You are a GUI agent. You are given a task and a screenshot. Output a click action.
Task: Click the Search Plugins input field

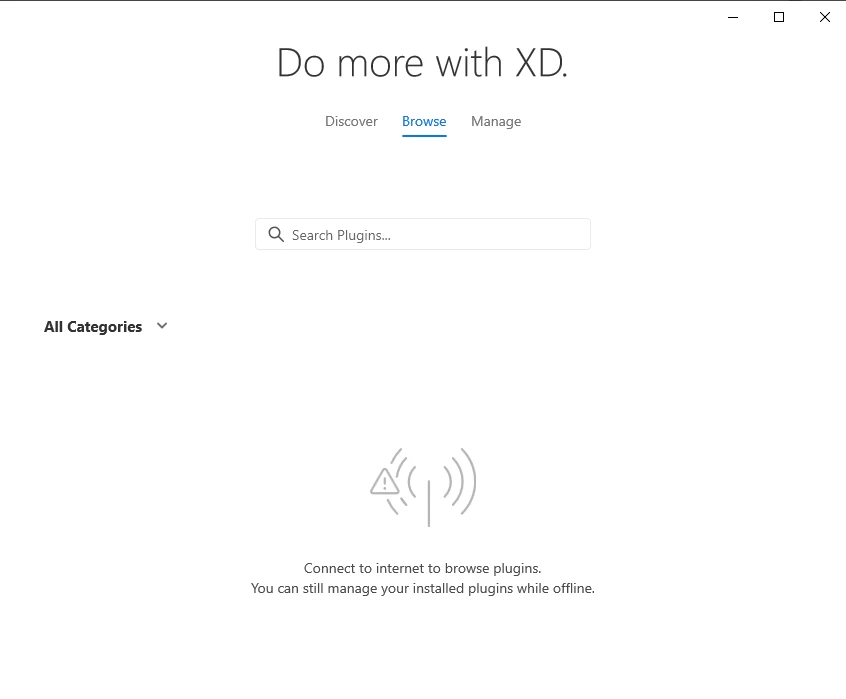422,234
